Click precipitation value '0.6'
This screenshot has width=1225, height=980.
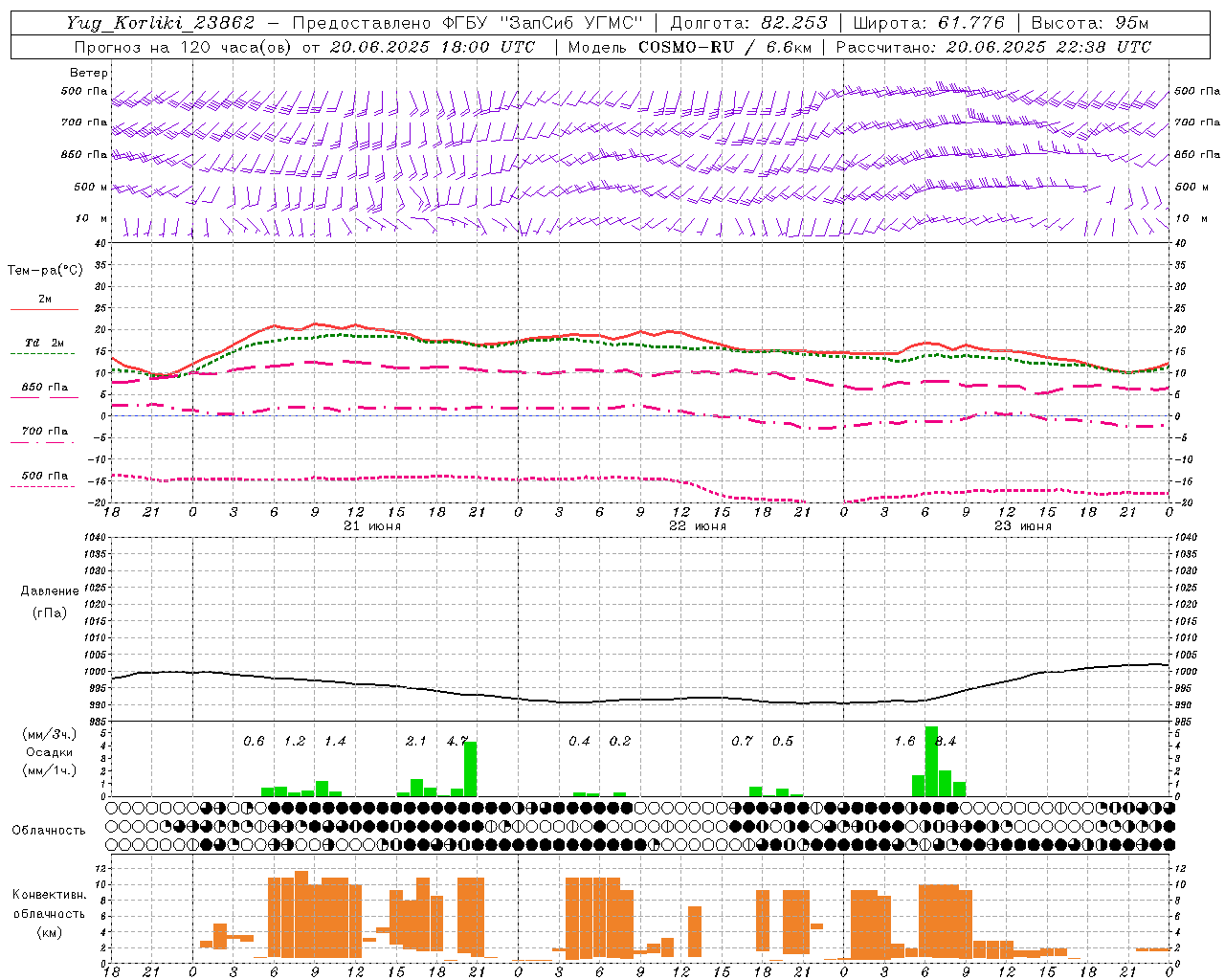(x=254, y=742)
